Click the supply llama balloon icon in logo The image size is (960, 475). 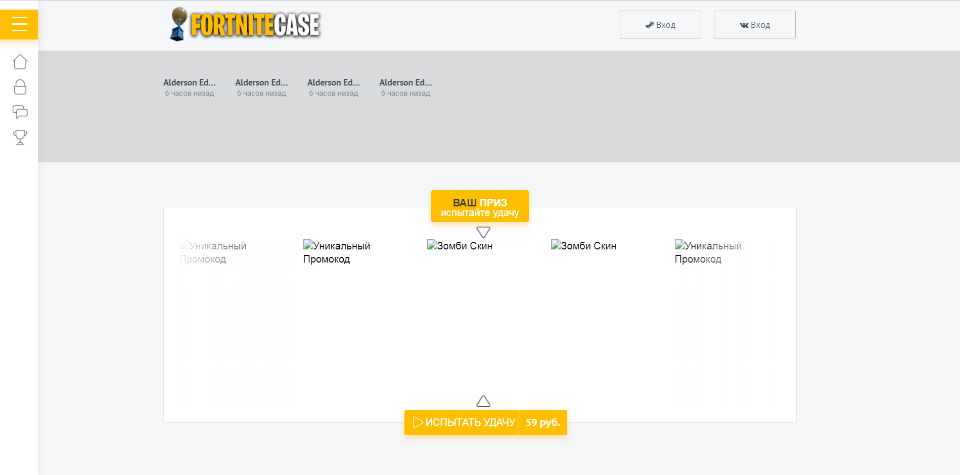point(179,24)
